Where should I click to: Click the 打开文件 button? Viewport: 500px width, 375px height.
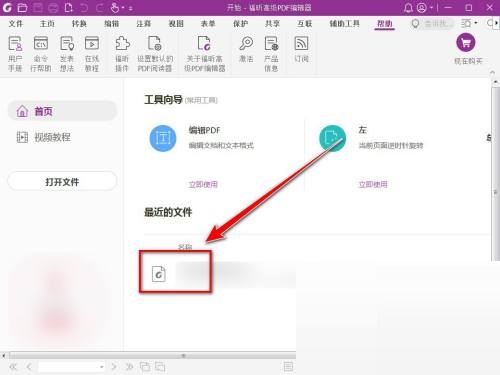62,182
